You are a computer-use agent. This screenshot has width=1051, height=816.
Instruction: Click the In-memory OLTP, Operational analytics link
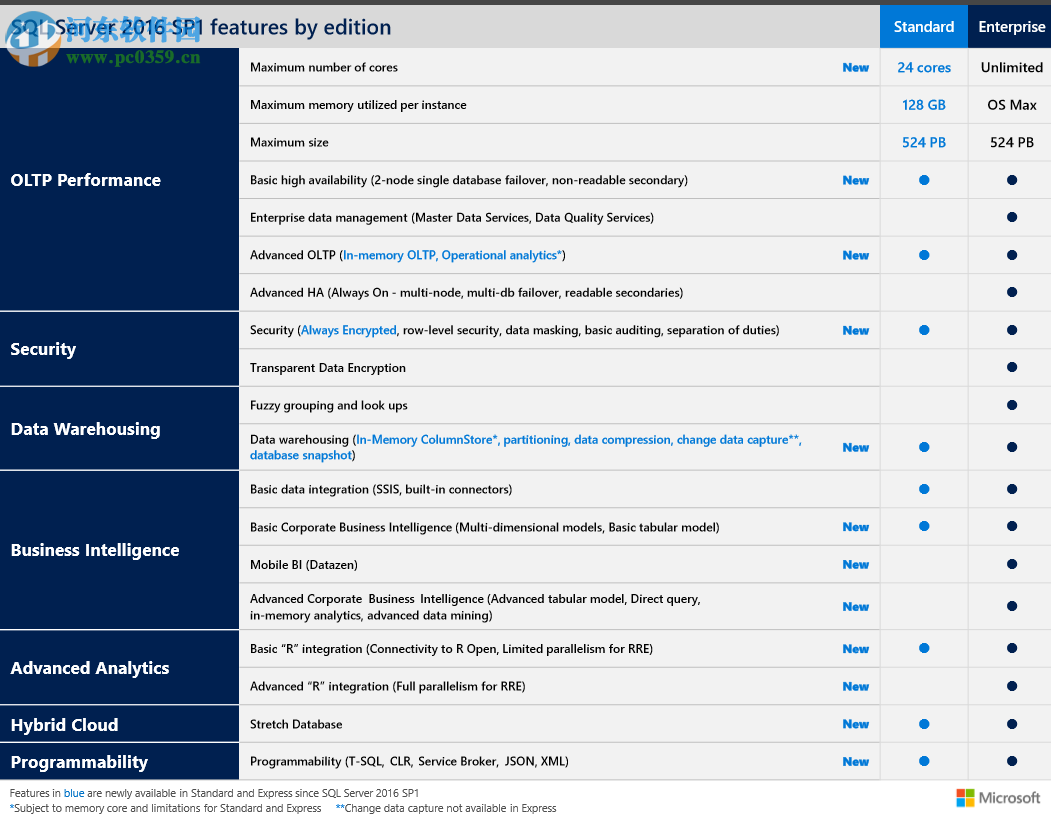point(452,255)
